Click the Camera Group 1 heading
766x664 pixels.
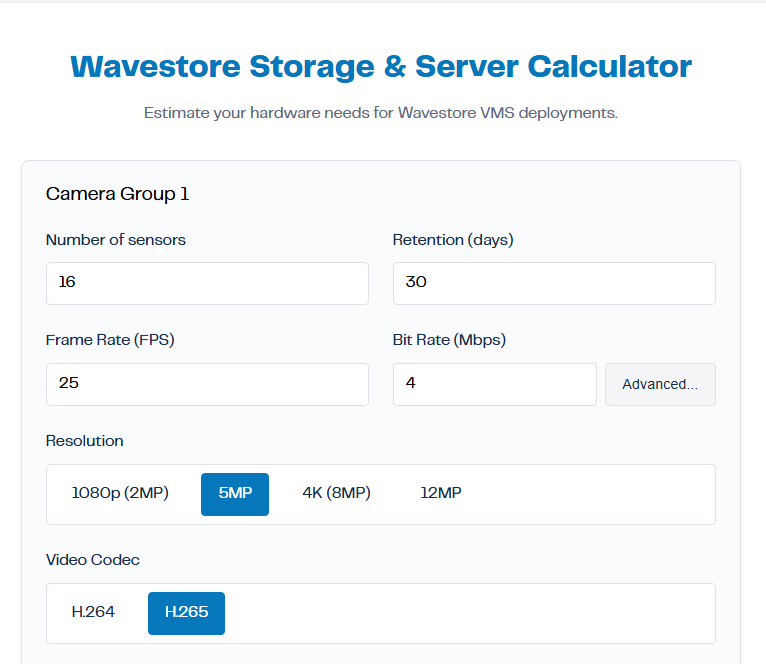coord(117,194)
